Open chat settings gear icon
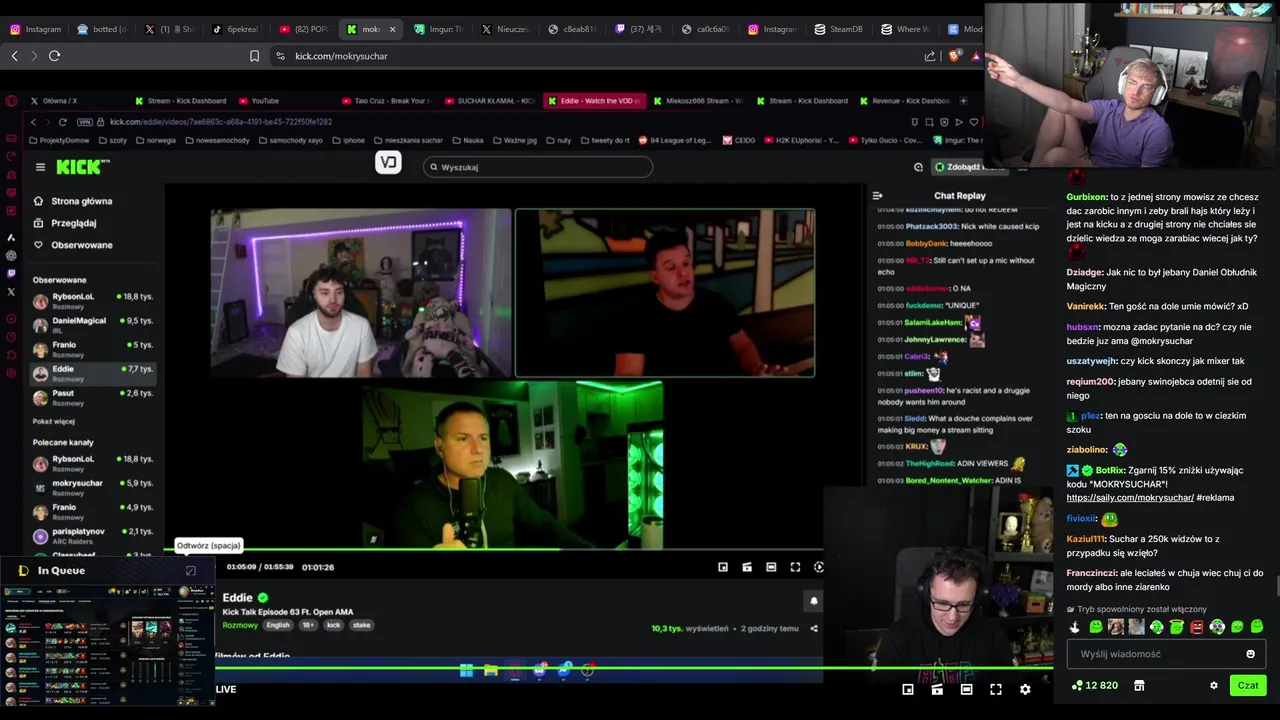Image resolution: width=1280 pixels, height=720 pixels. (1214, 686)
